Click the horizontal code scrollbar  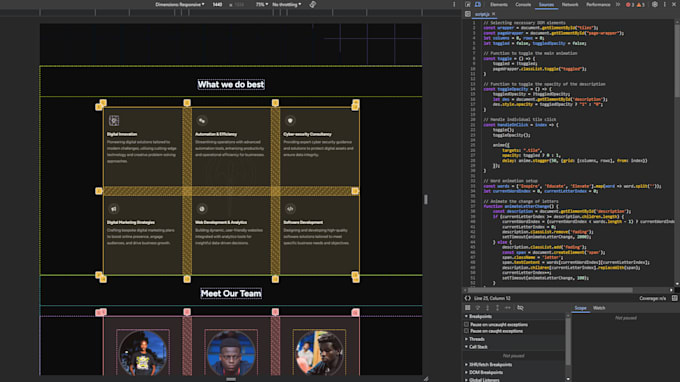550,290
